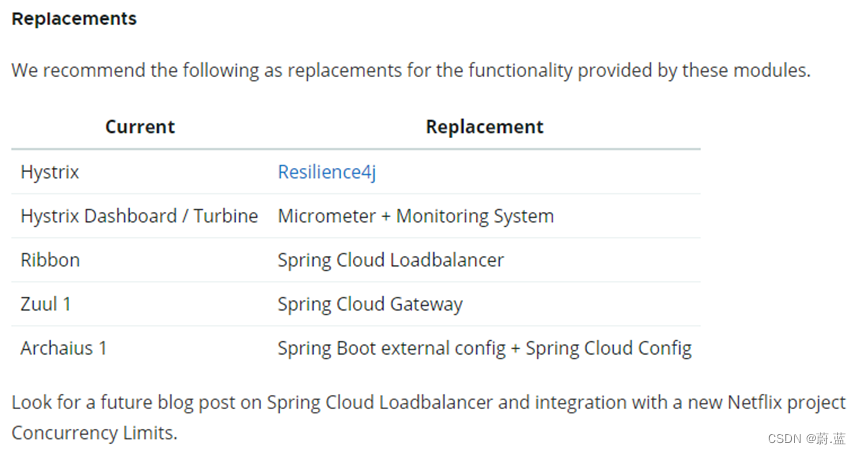Click the Archaius 1 table cell
The image size is (861, 454).
coord(63,348)
